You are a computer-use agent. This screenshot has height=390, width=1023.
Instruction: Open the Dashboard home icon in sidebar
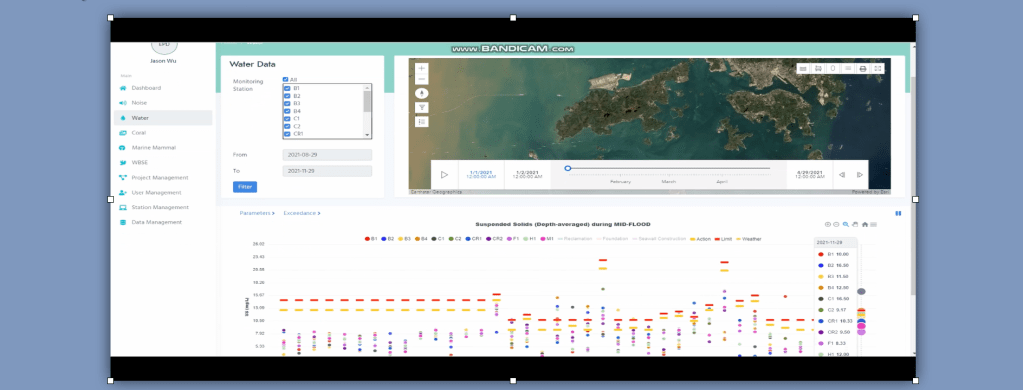pyautogui.click(x=123, y=88)
